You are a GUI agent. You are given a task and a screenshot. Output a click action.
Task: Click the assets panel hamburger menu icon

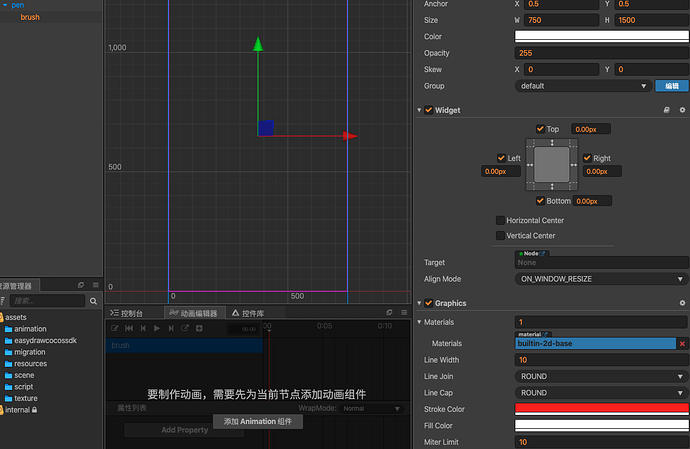[96, 285]
